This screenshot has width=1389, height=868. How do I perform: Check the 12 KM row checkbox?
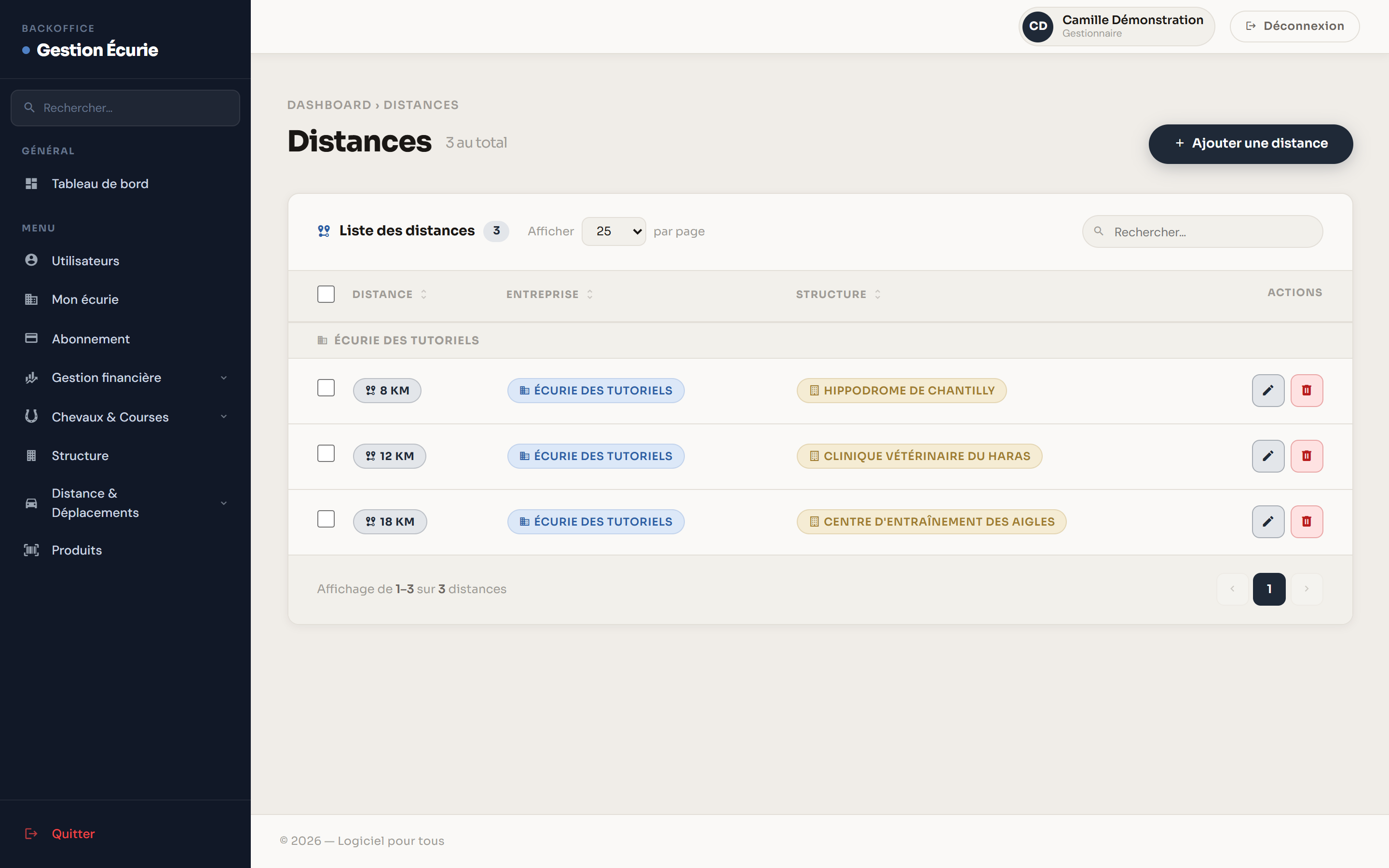pos(326,453)
